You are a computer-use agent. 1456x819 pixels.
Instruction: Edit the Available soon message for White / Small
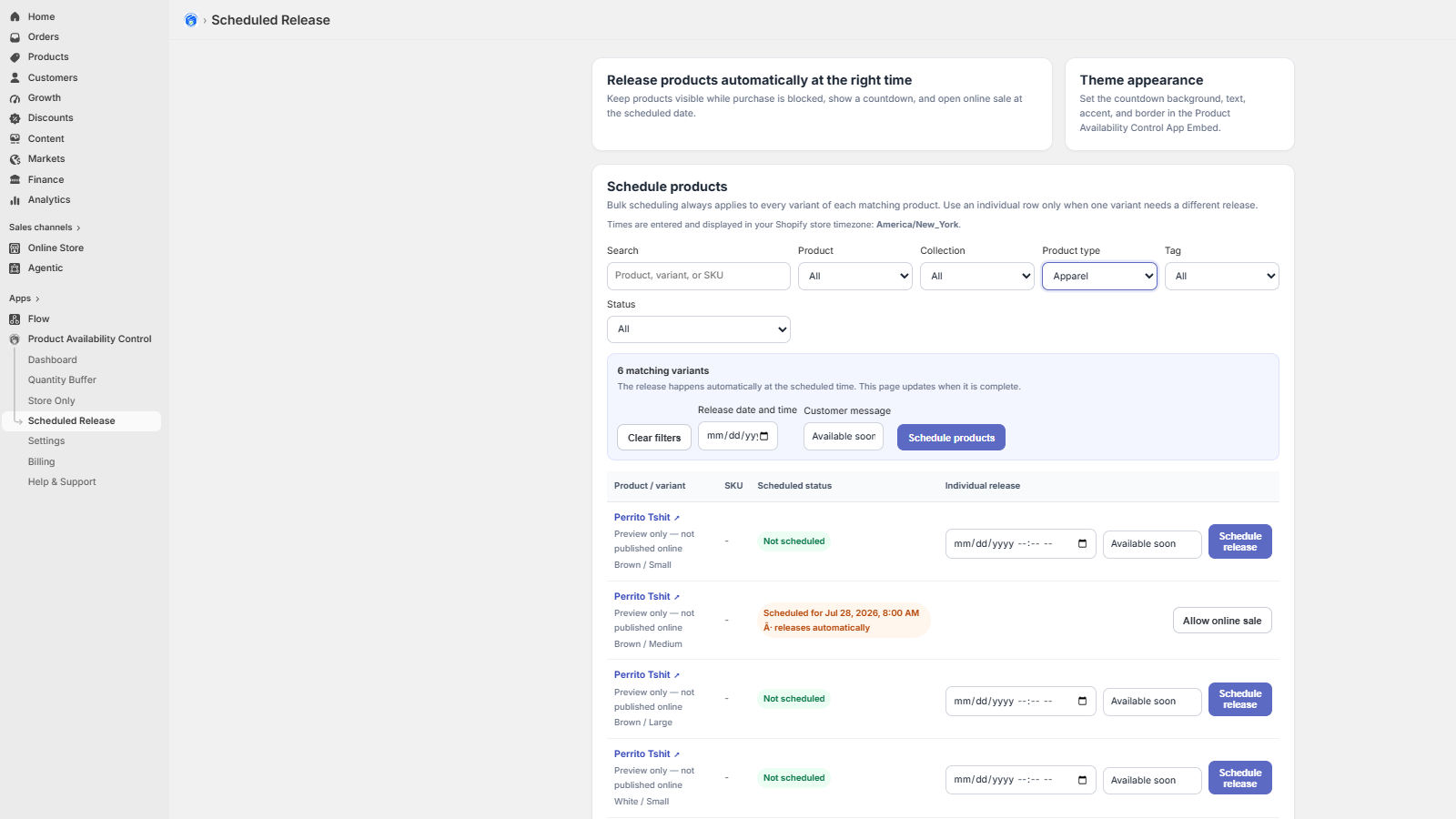tap(1152, 781)
